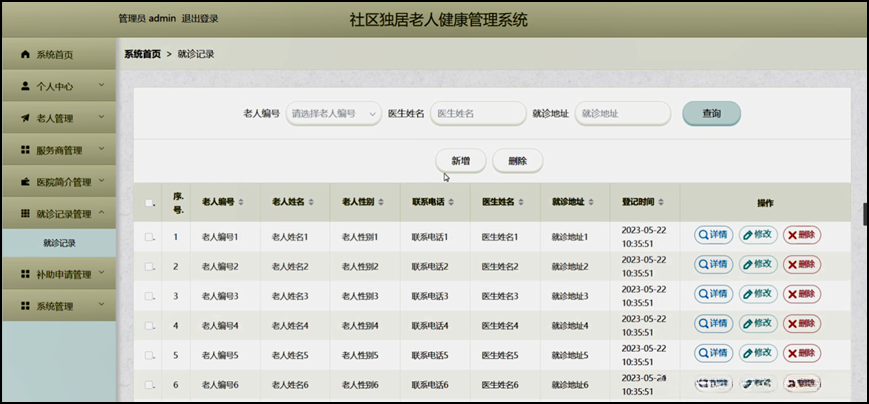Sort by 就诊地址 column arrows
This screenshot has height=404, width=869.
[x=591, y=203]
